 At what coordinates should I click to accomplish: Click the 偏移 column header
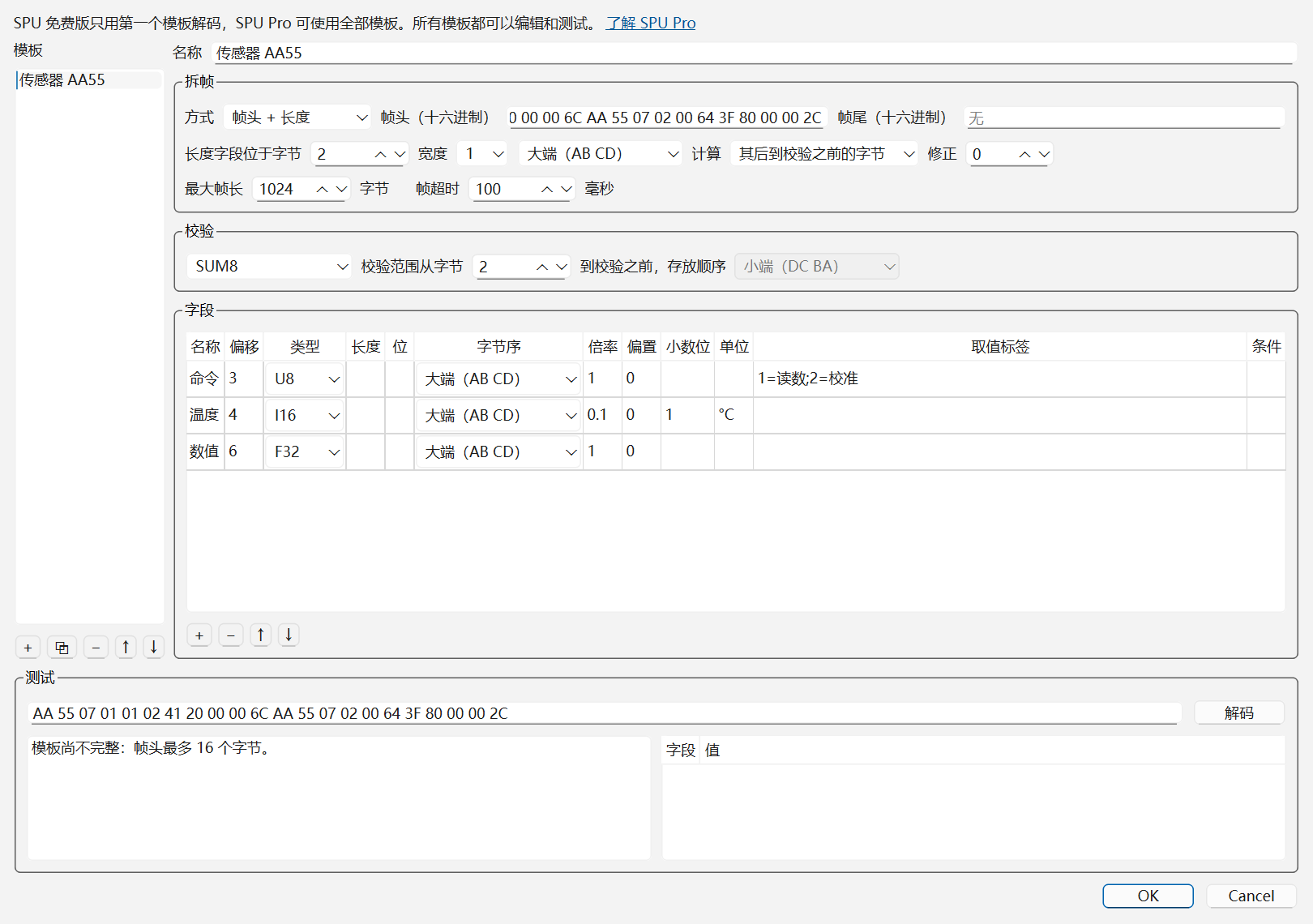244,347
